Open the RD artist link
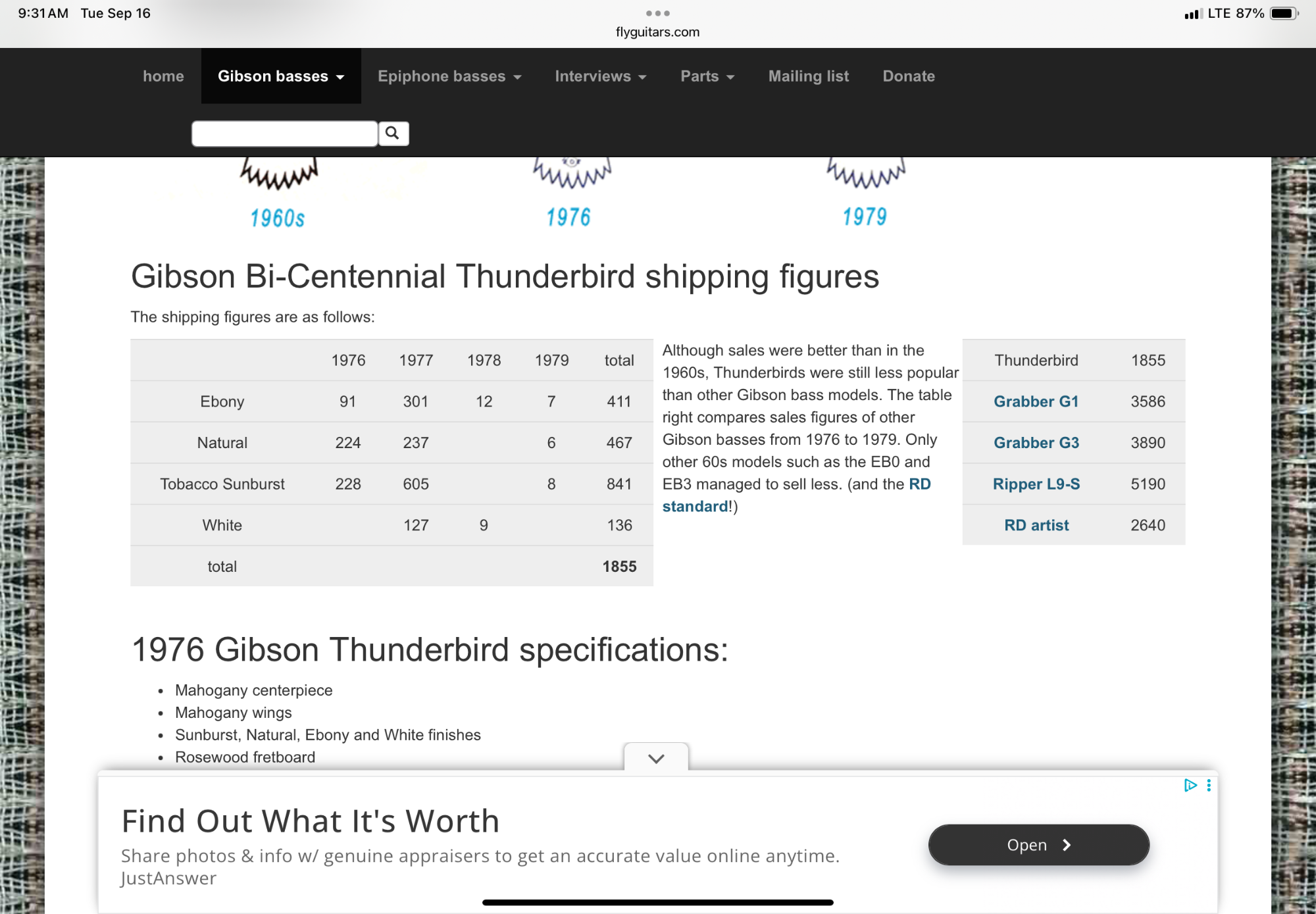This screenshot has width=1316, height=914. [1036, 525]
